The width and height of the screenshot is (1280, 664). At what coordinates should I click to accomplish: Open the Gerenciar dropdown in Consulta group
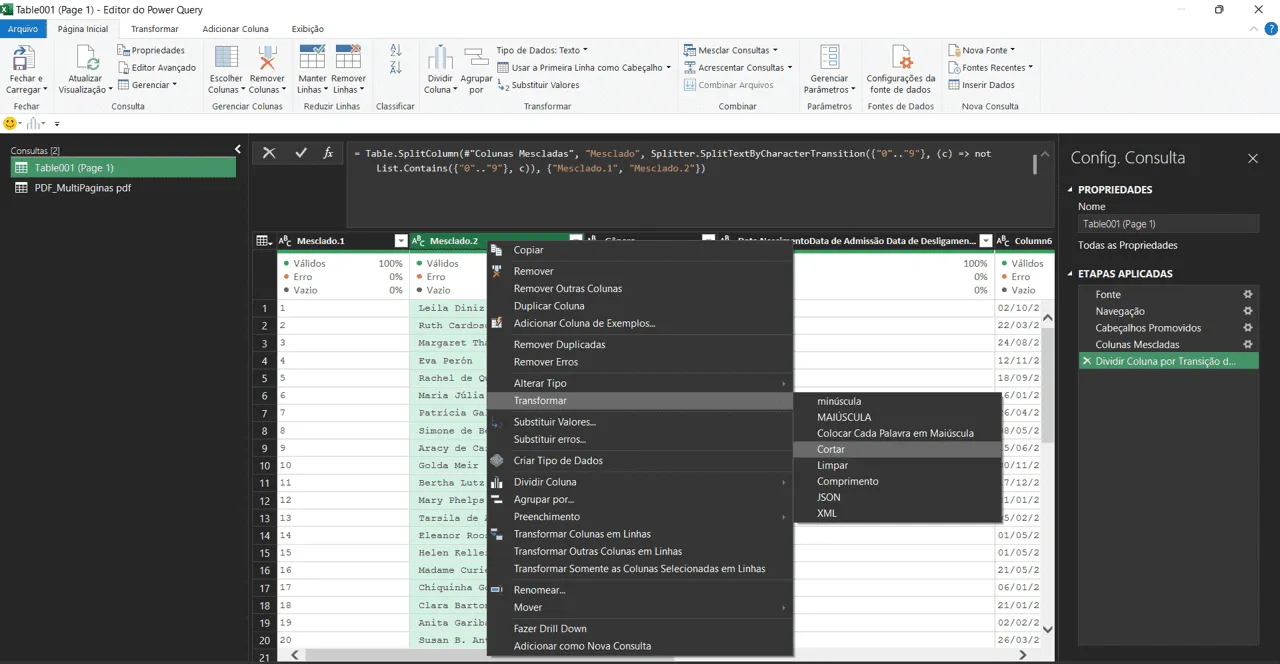[147, 85]
